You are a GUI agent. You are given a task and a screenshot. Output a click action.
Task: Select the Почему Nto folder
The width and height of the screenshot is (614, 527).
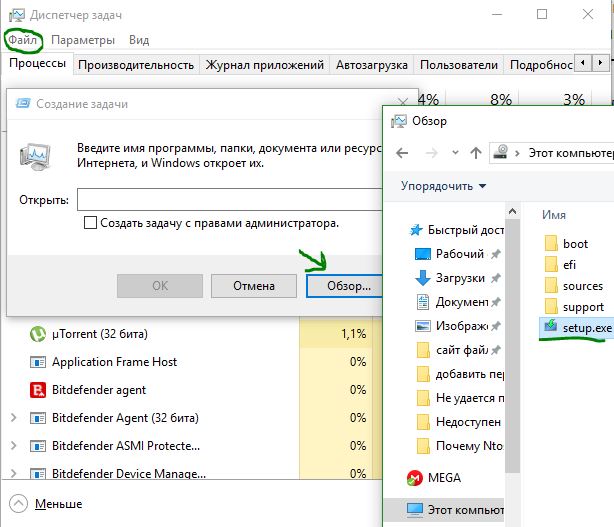[x=460, y=446]
